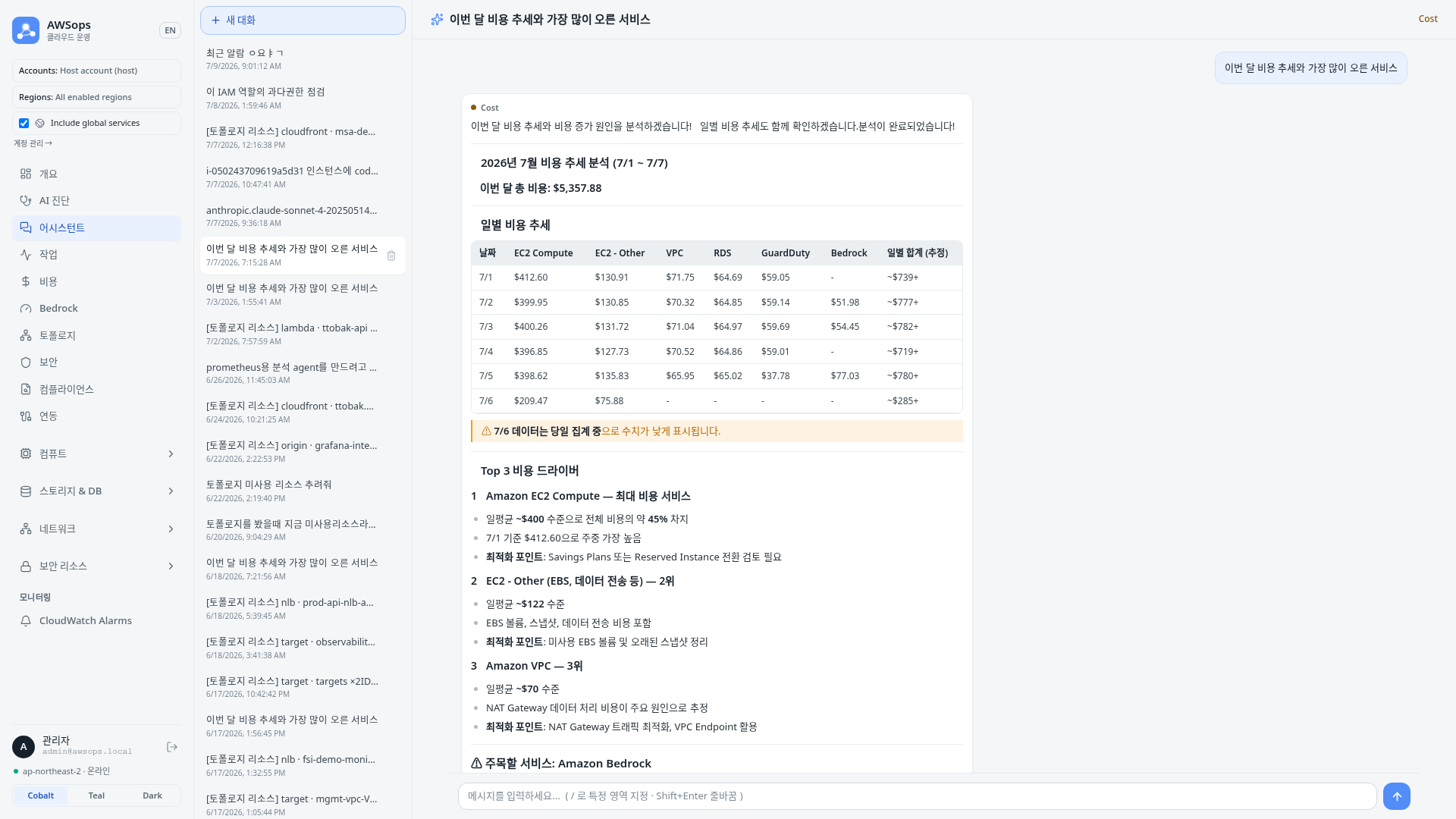Click the user message bubble in chat
Image resolution: width=1456 pixels, height=819 pixels.
[1310, 68]
